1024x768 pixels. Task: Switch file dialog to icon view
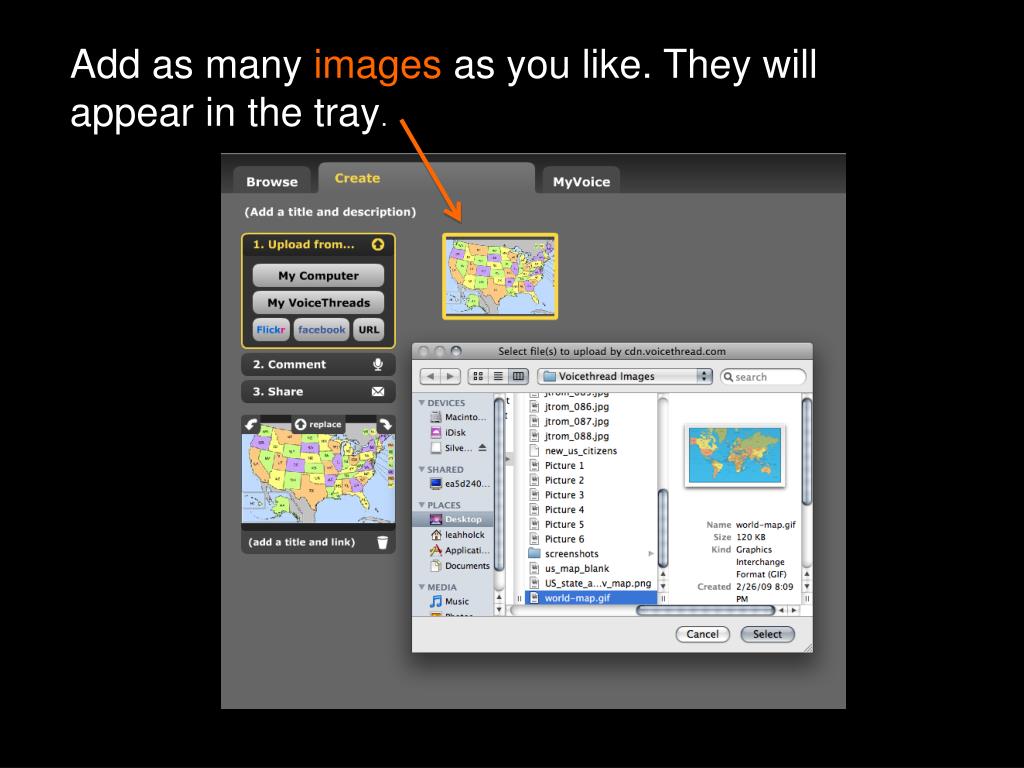pyautogui.click(x=478, y=376)
